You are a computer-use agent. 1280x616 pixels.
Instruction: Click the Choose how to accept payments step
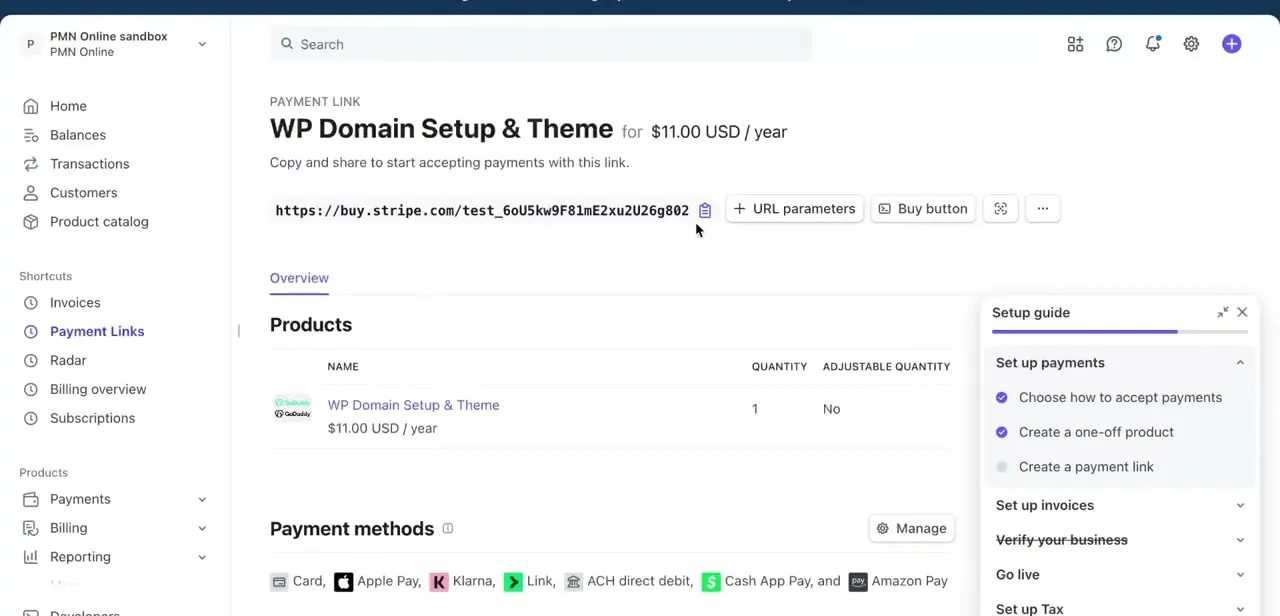tap(1120, 397)
